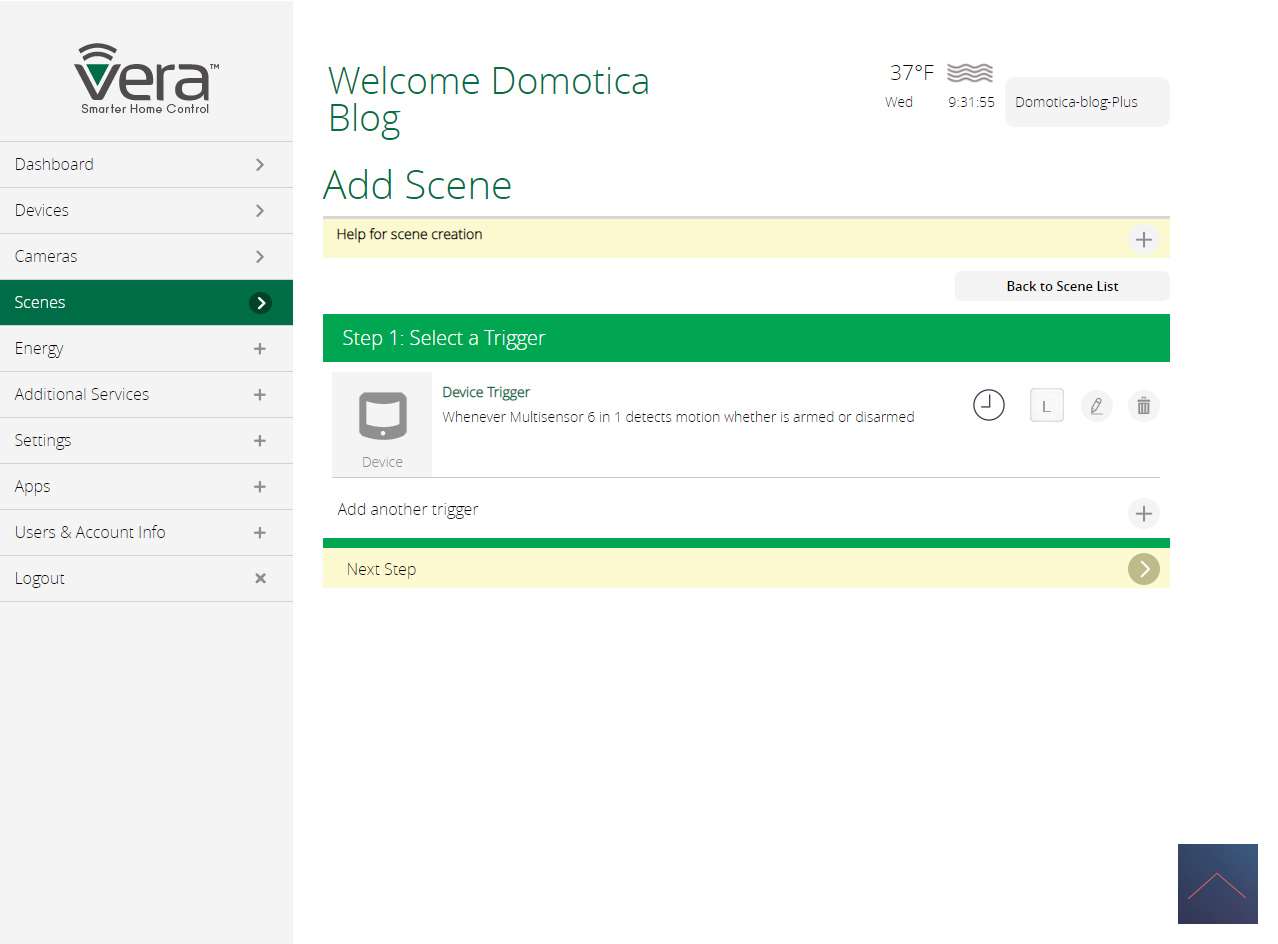Expand Add another trigger plus button
The image size is (1278, 944).
point(1143,514)
